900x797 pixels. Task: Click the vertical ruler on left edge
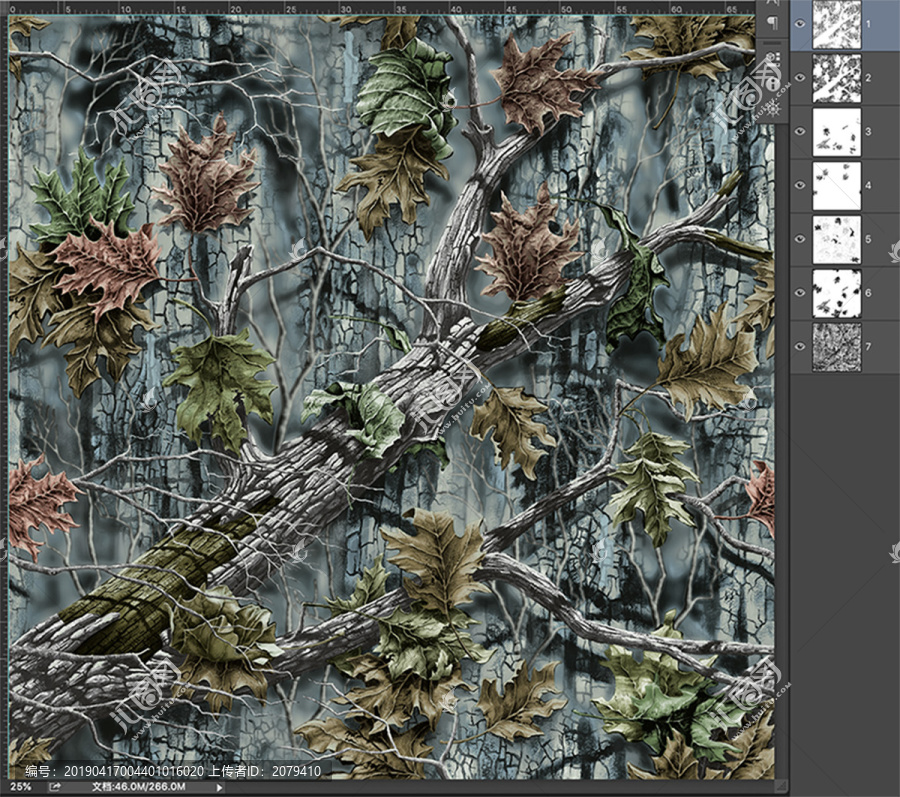3,396
